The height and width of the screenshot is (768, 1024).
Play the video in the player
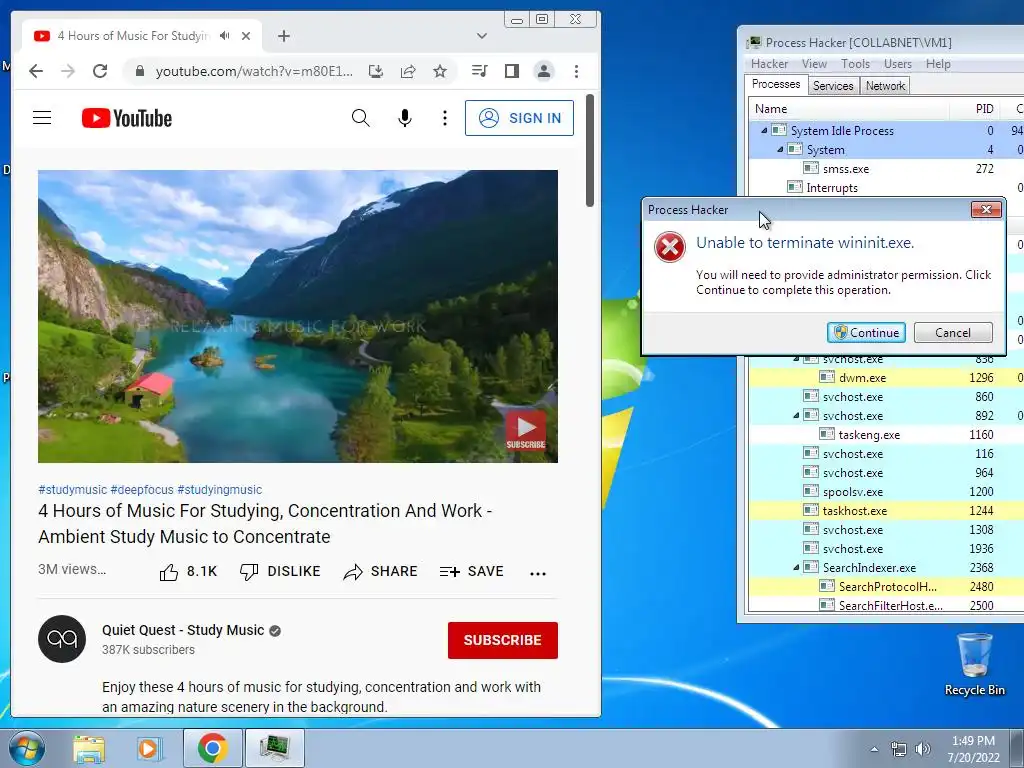tap(298, 317)
